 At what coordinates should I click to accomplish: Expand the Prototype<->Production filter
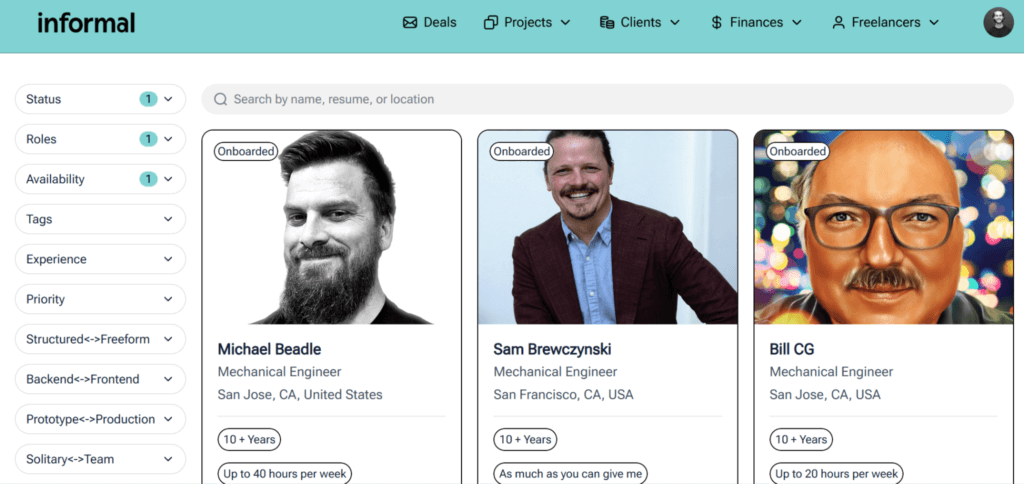pos(100,419)
